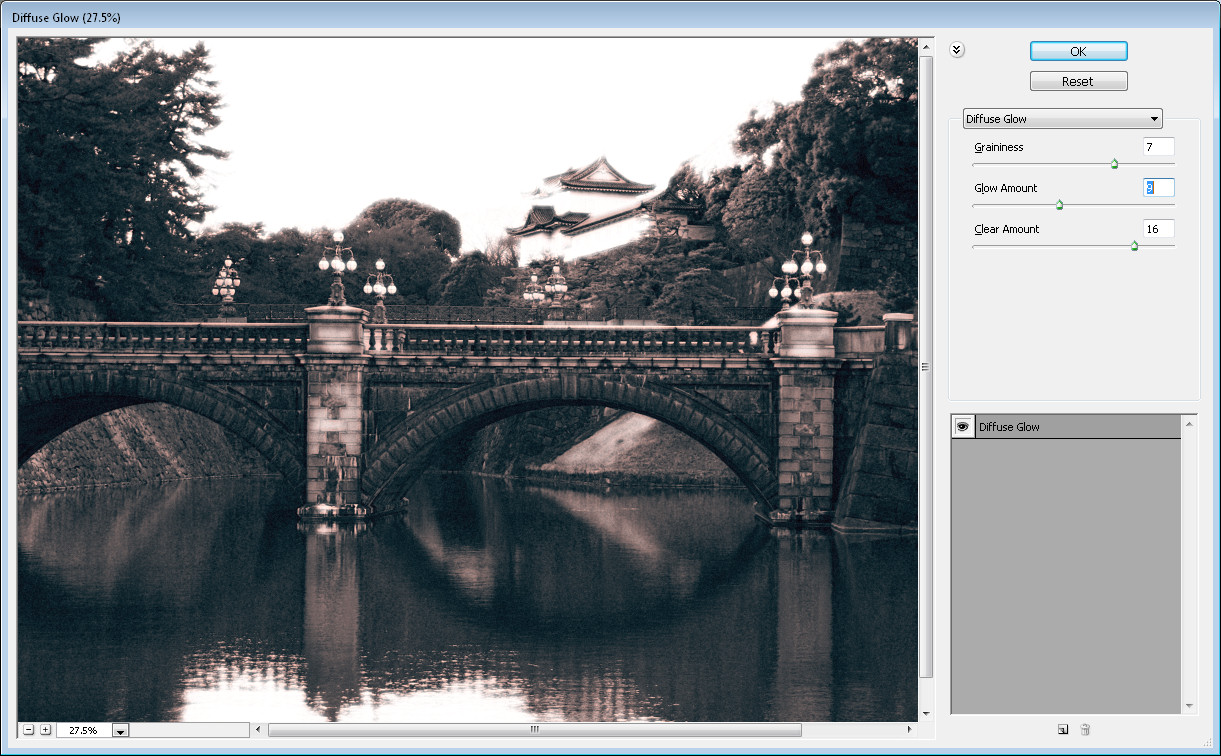Click the effect layers list scroll up arrow
Viewport: 1221px width, 756px height.
click(x=1189, y=423)
